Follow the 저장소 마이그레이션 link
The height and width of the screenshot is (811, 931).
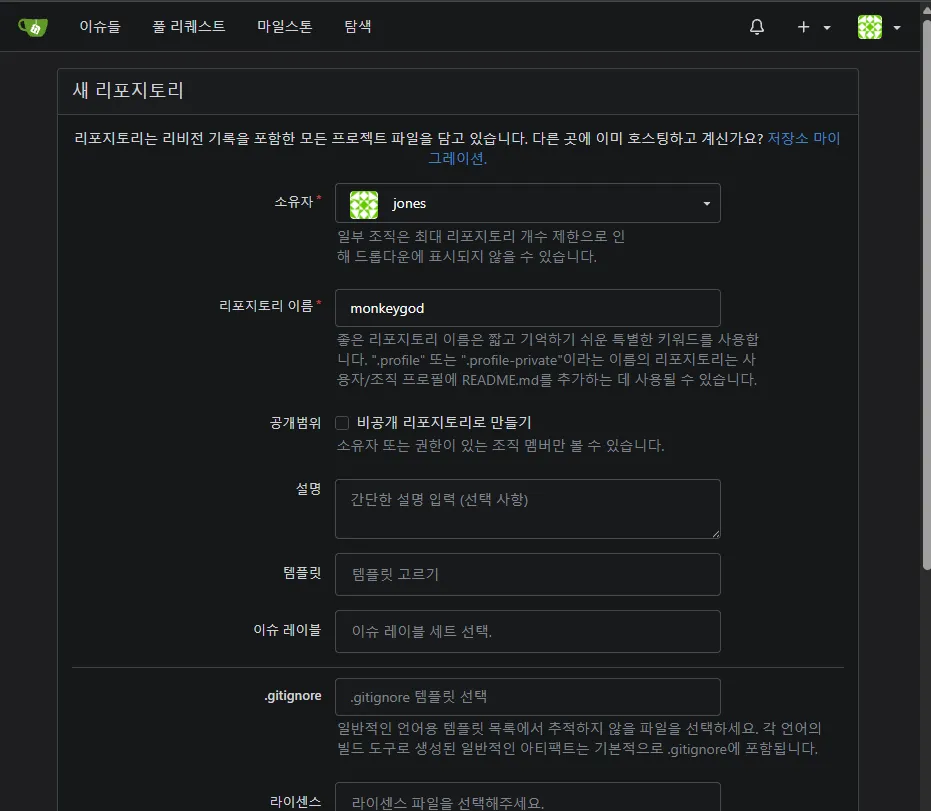(x=803, y=138)
